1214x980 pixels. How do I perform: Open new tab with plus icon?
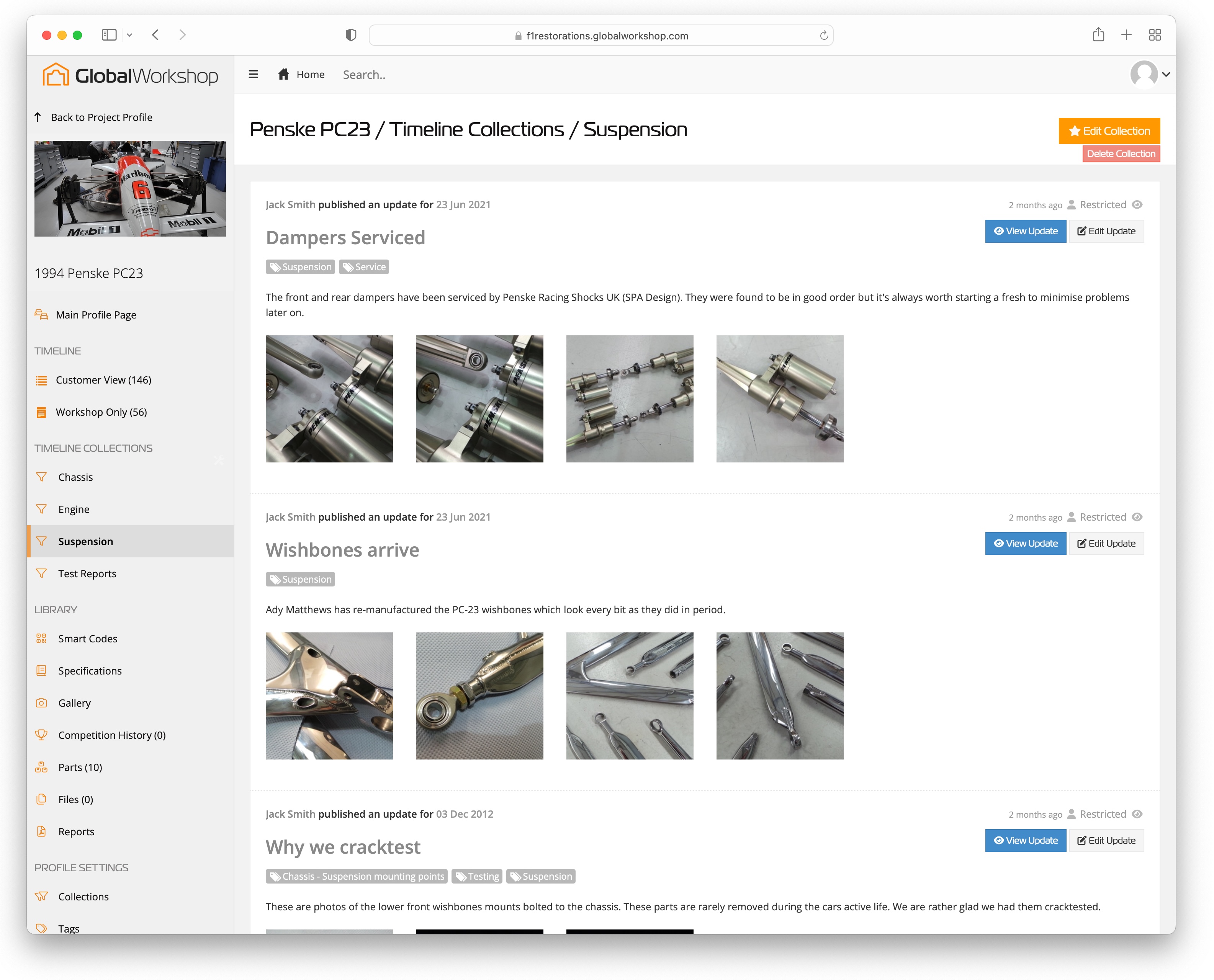tap(1126, 35)
